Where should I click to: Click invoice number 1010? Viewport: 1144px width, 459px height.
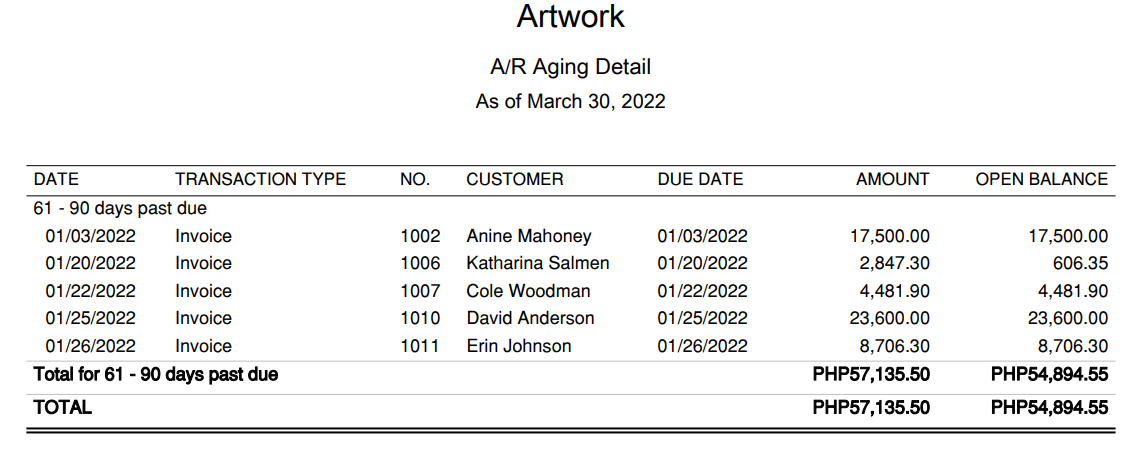pos(420,318)
